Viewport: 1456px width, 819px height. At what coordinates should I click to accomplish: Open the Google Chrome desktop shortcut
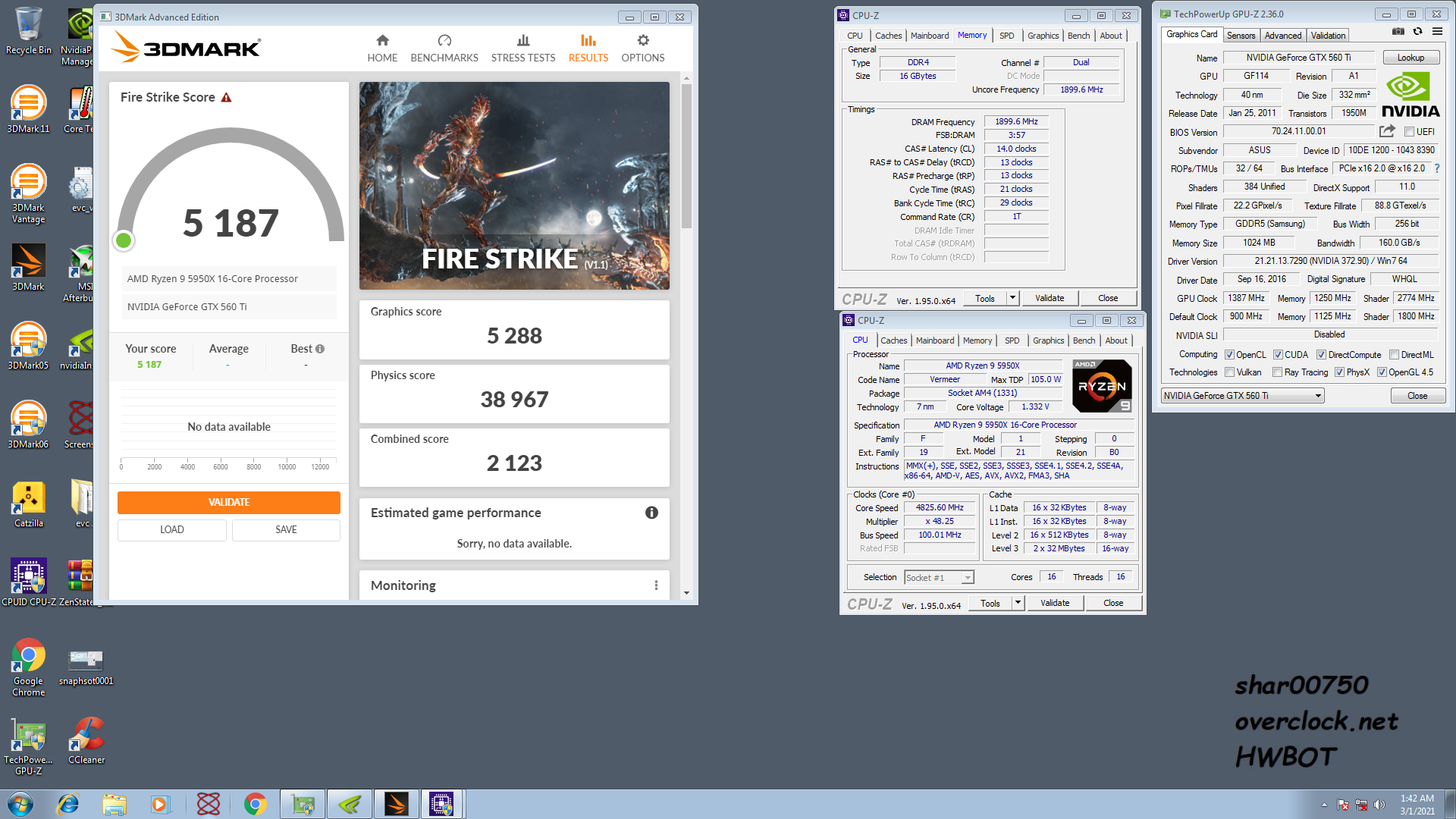28,667
